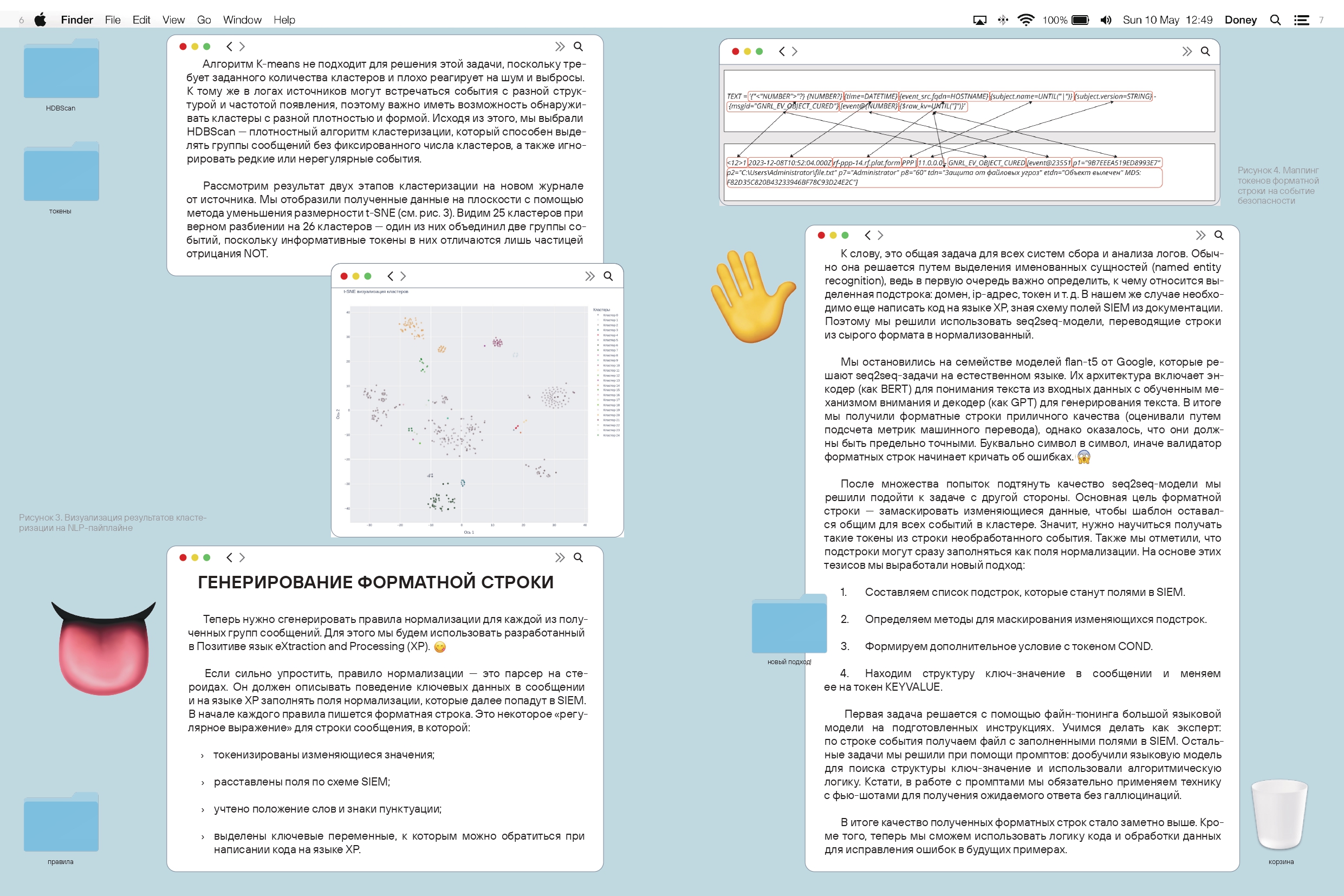Click the корзина trash icon
1344x896 pixels.
[x=1280, y=814]
